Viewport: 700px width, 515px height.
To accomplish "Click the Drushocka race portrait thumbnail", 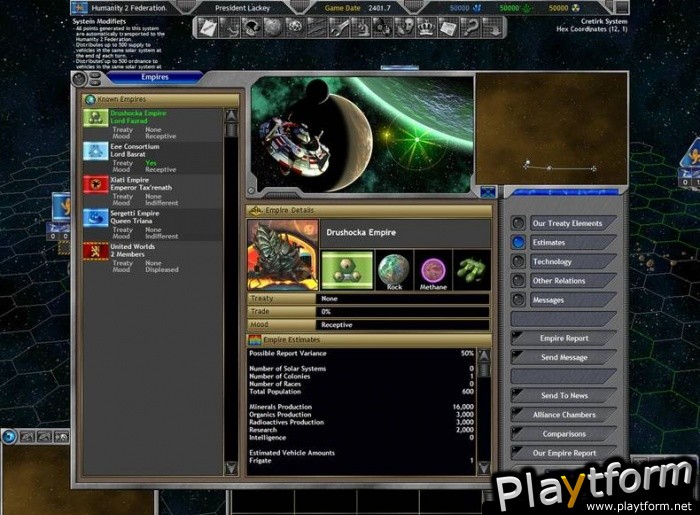I will 283,255.
